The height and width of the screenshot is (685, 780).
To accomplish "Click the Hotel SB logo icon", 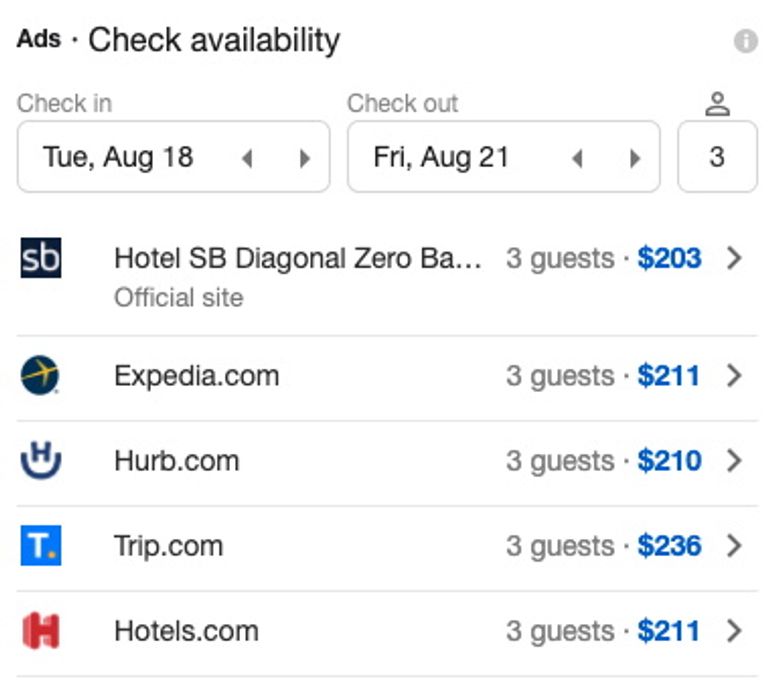I will point(41,258).
